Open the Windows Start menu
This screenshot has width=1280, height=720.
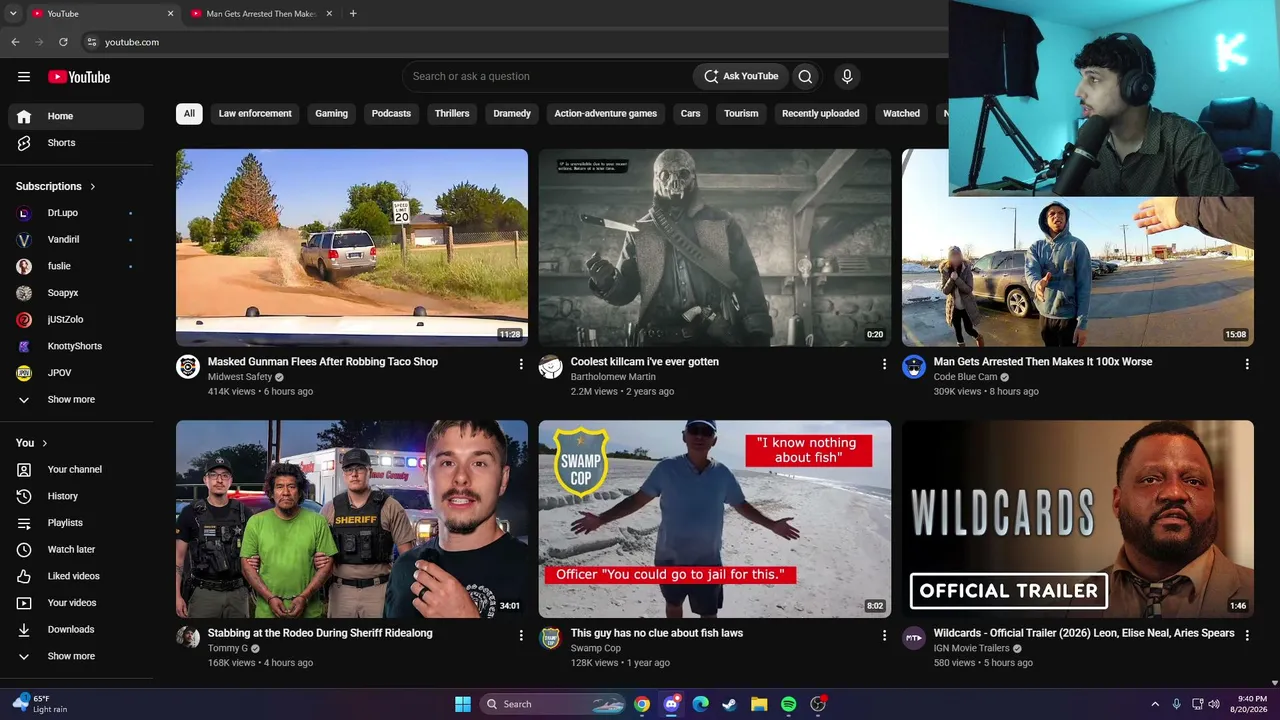(x=463, y=704)
